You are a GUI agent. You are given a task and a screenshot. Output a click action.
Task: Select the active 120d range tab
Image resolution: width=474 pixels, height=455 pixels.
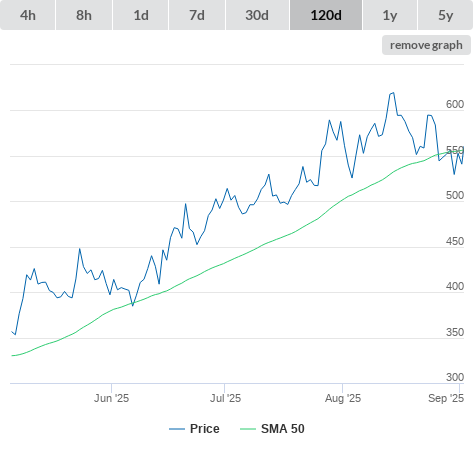tap(326, 15)
